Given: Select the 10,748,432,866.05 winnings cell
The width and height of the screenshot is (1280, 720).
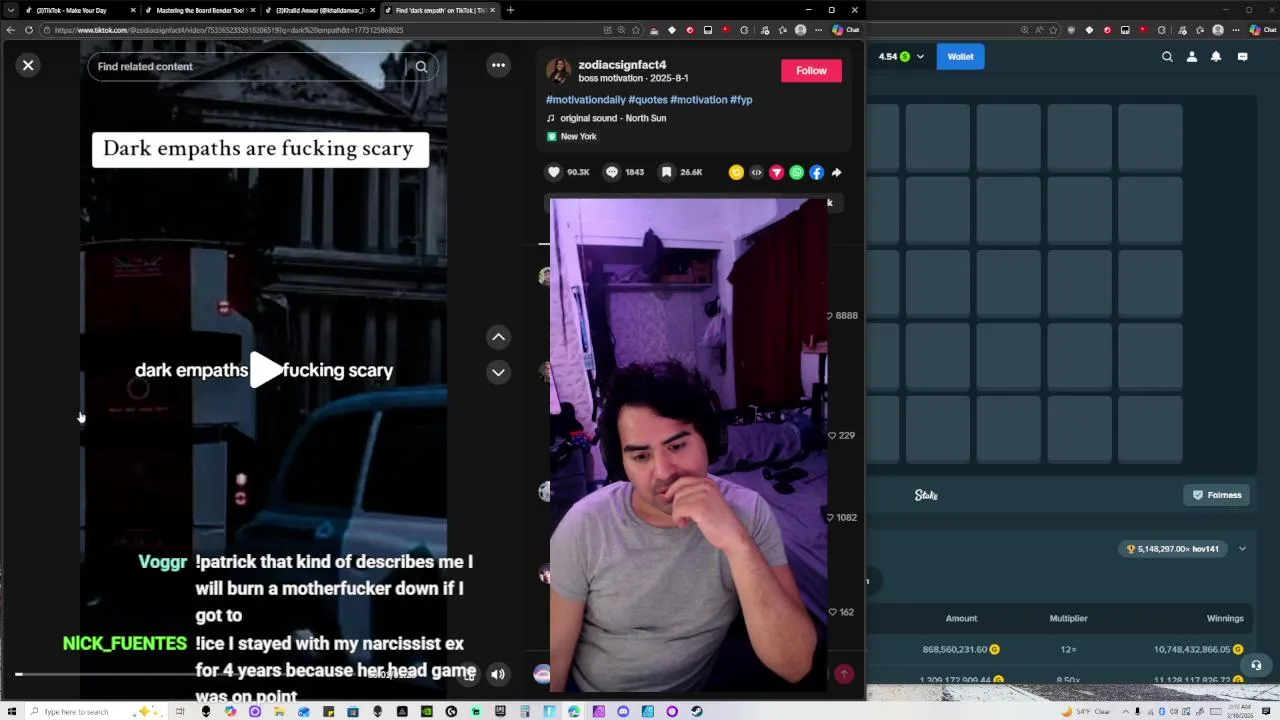Looking at the screenshot, I should click(x=1198, y=650).
